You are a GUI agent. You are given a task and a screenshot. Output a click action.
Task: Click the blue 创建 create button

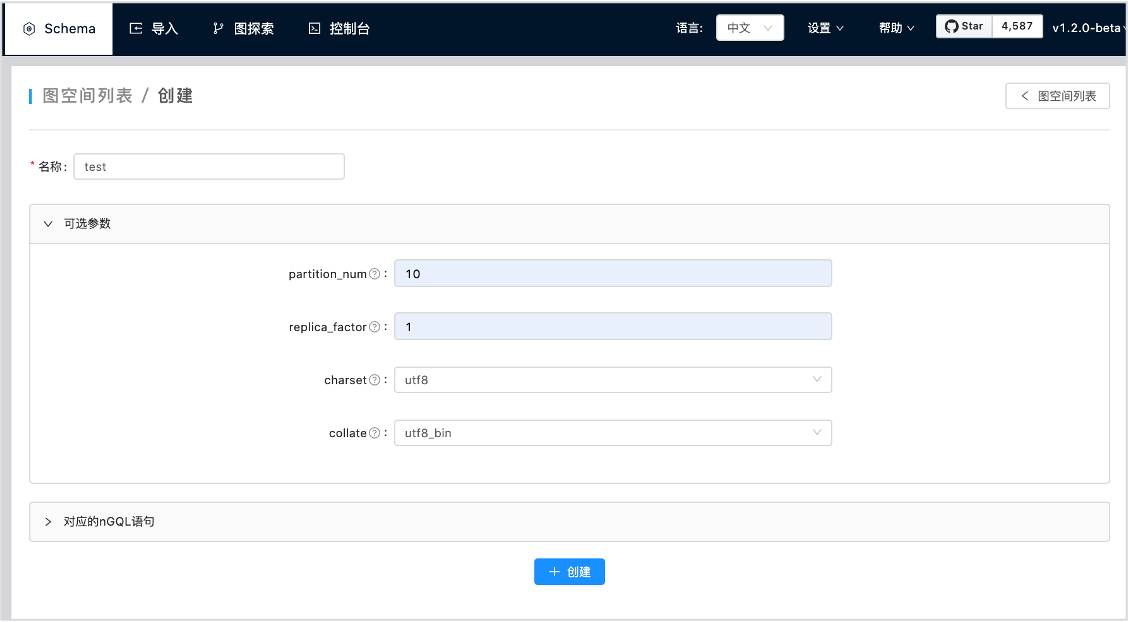click(569, 572)
